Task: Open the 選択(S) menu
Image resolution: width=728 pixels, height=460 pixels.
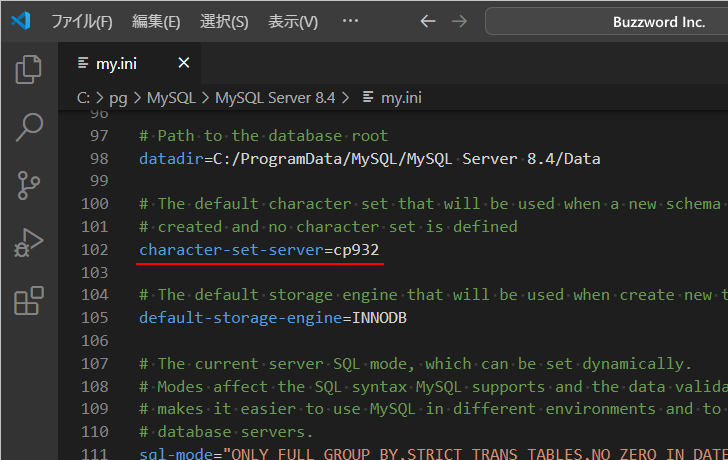Action: [x=224, y=21]
